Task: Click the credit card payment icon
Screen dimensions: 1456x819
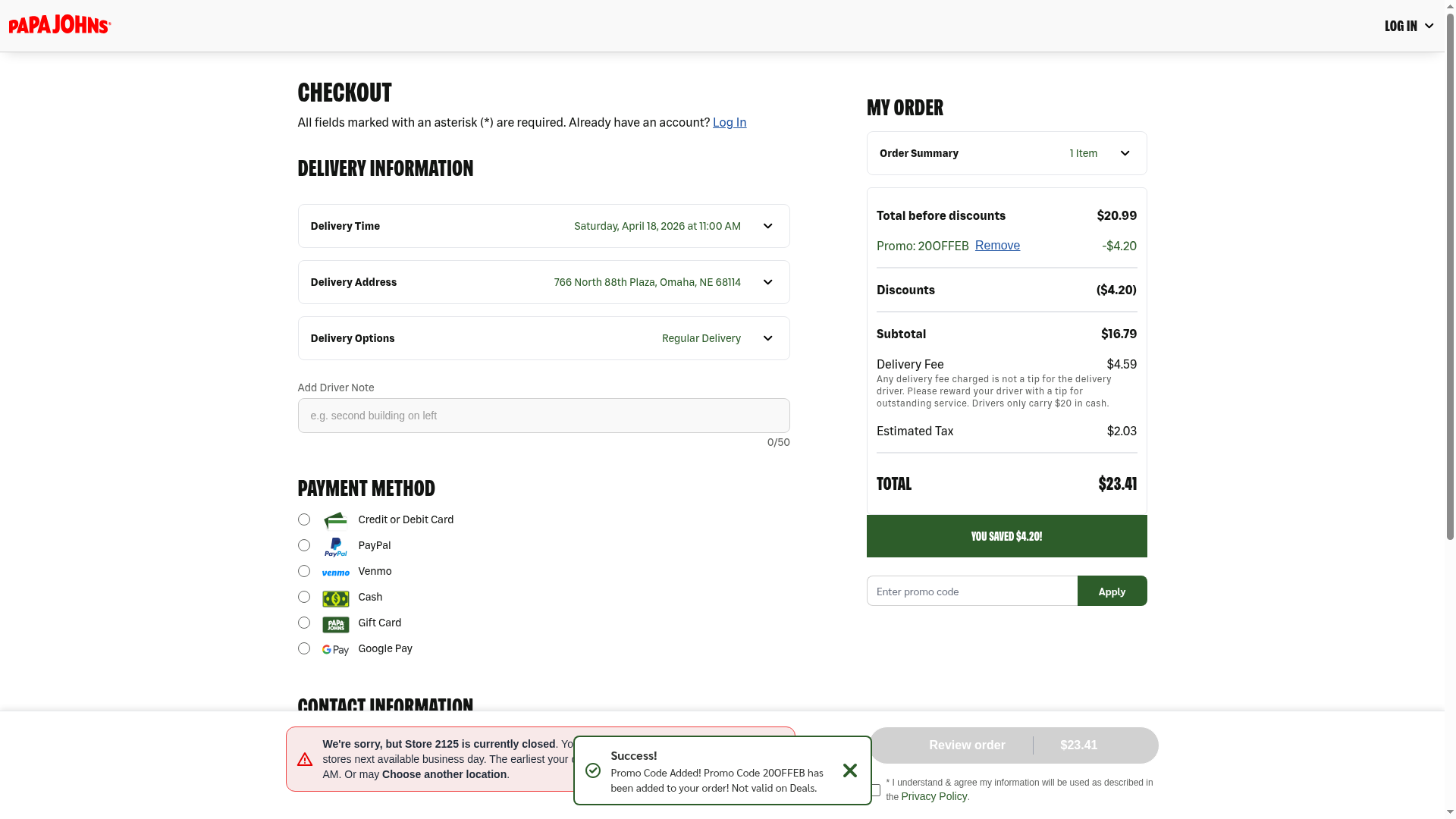Action: [335, 520]
